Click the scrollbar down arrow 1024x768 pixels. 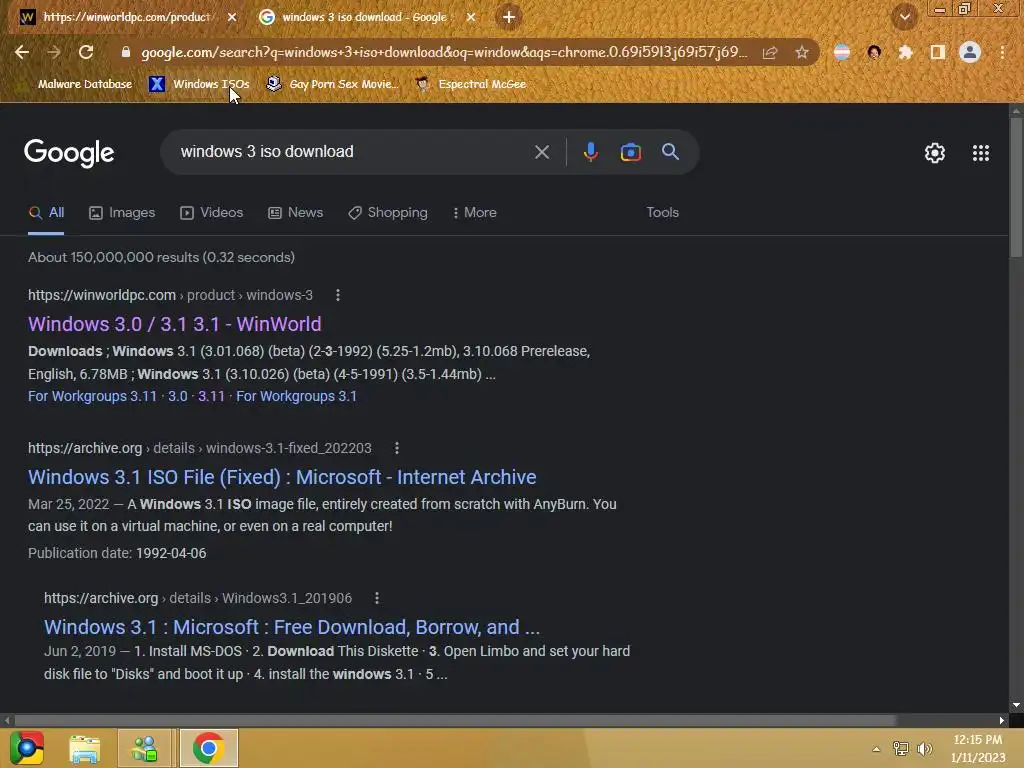pos(1016,705)
